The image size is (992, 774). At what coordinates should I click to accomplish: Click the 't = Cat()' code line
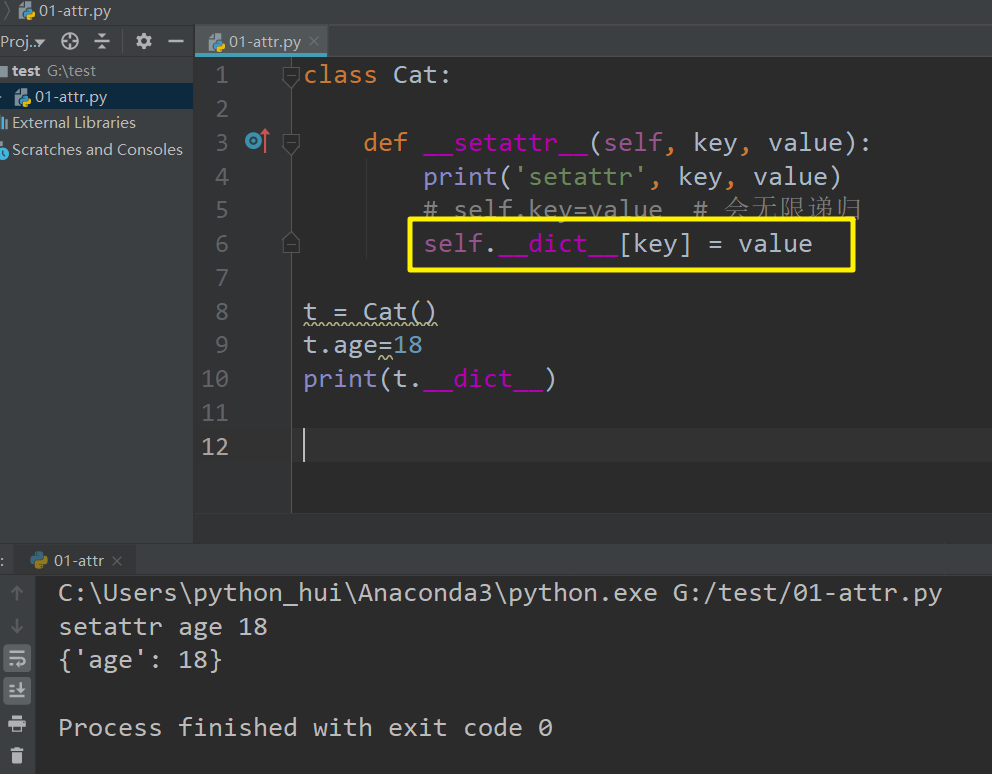369,312
